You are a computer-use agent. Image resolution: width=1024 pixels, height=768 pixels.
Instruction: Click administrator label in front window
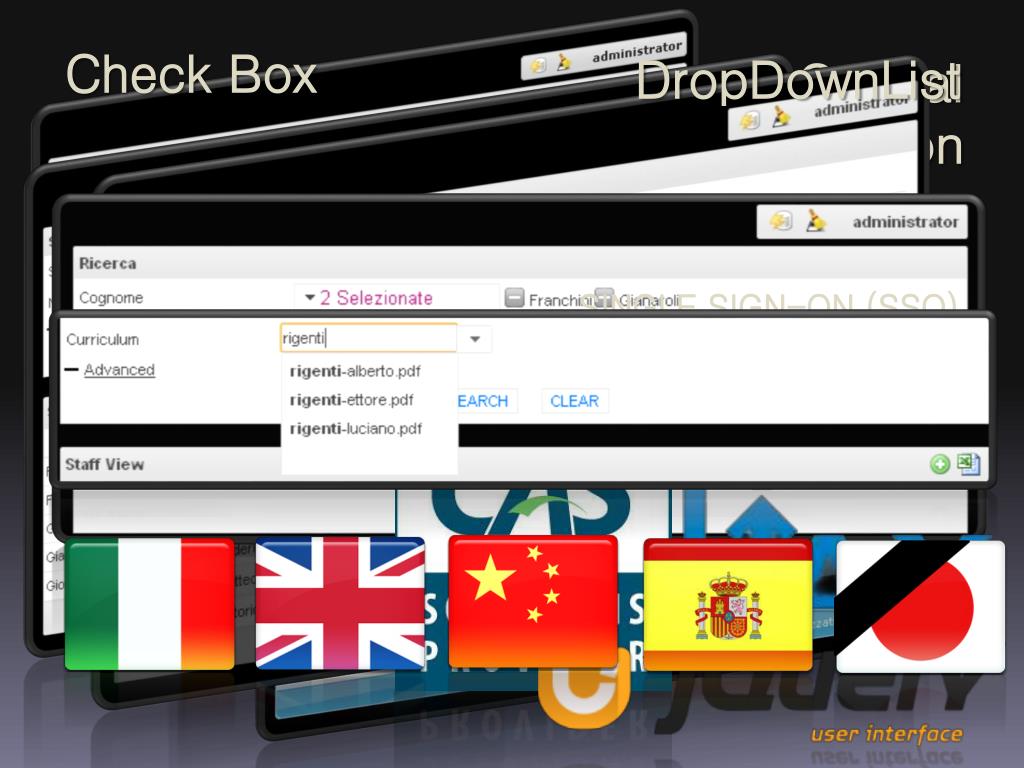point(905,222)
